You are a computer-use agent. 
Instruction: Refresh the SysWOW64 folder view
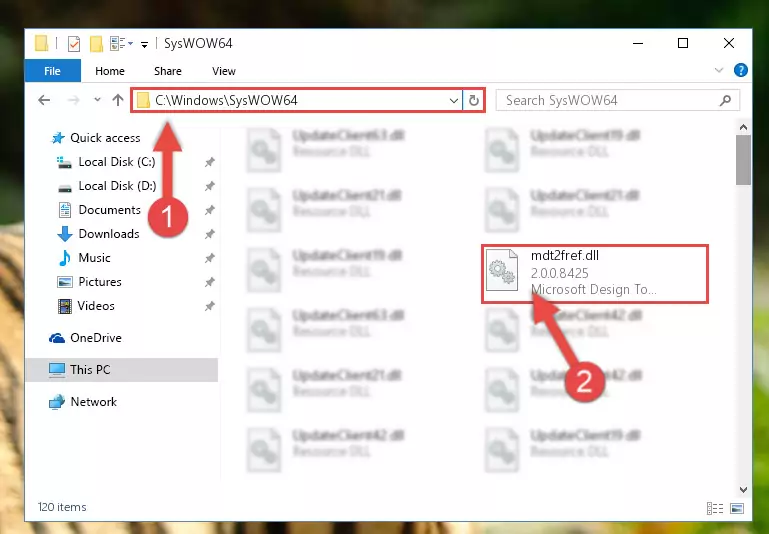473,101
